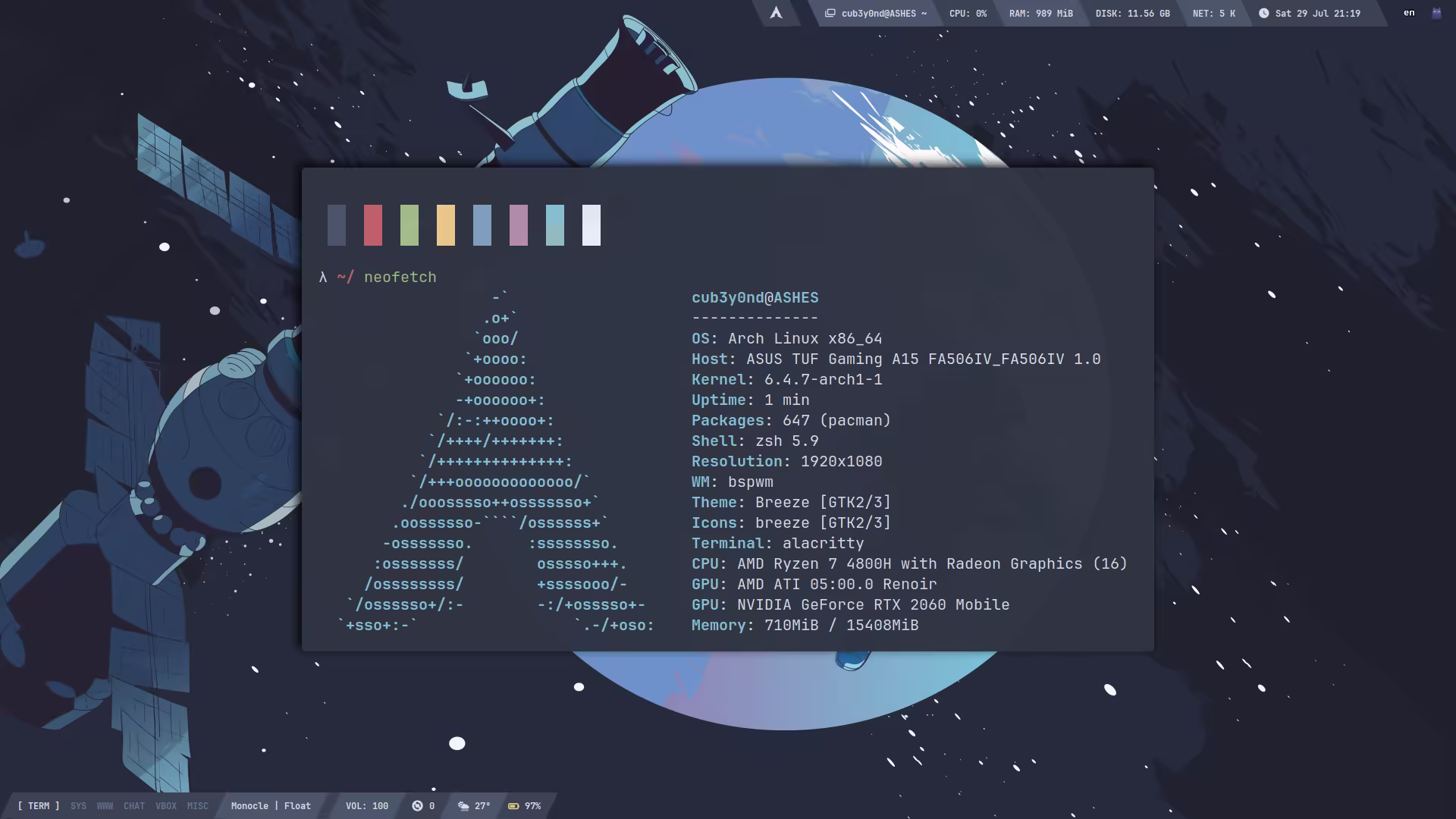1456x819 pixels.
Task: Open the CHAT workspace
Action: tap(133, 805)
